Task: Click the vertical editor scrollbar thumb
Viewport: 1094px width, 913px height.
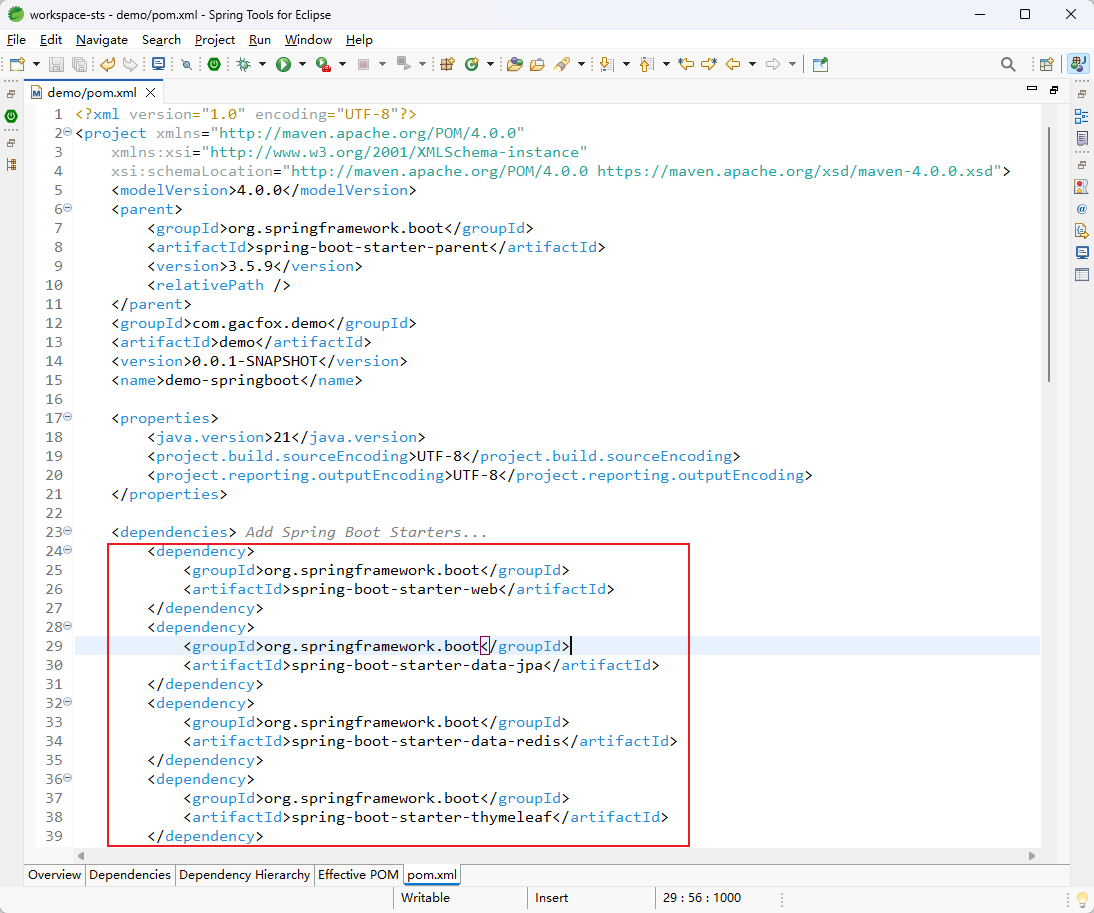Action: click(x=1049, y=255)
